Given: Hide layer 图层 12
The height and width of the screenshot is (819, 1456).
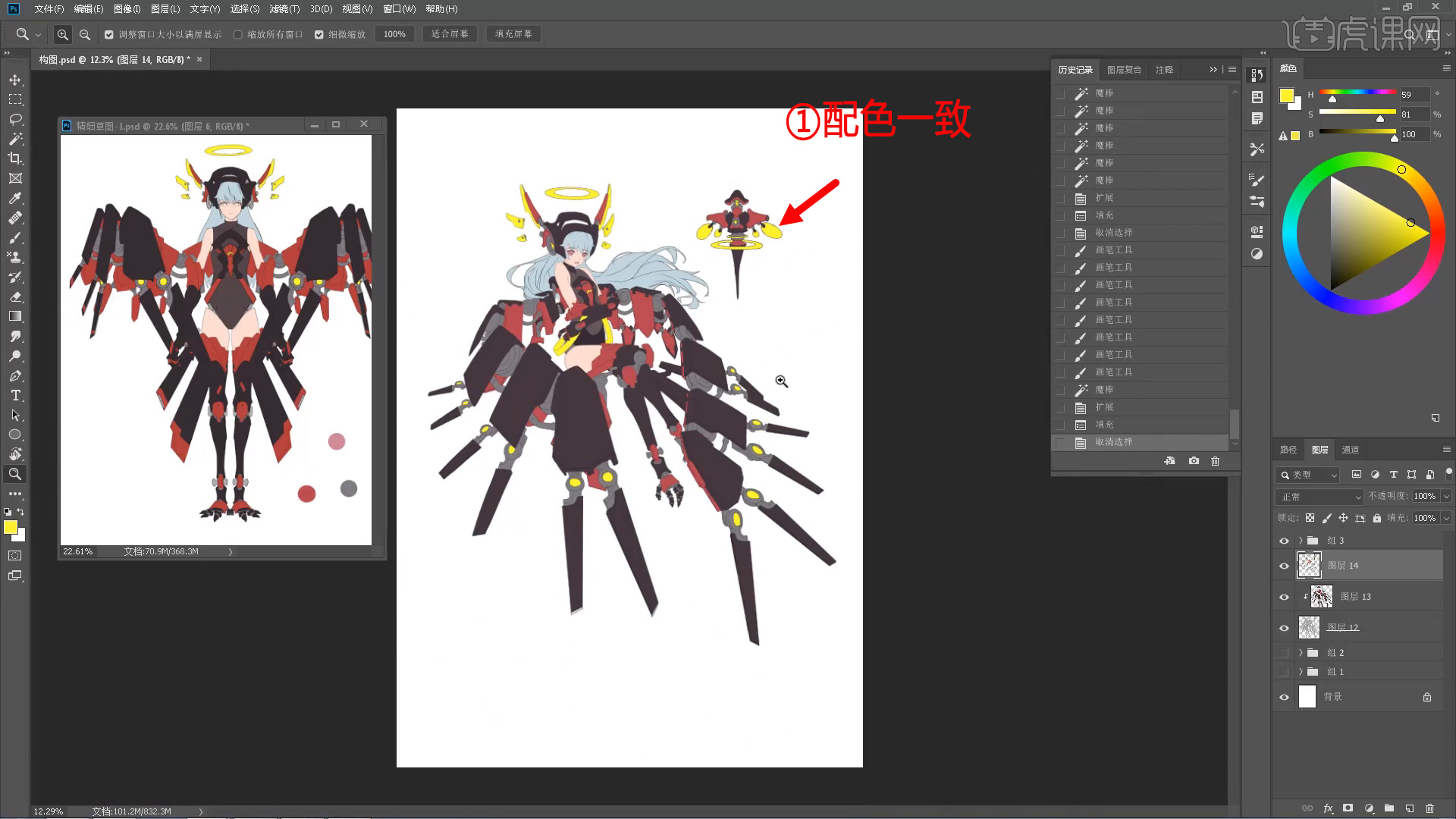Looking at the screenshot, I should pyautogui.click(x=1284, y=628).
